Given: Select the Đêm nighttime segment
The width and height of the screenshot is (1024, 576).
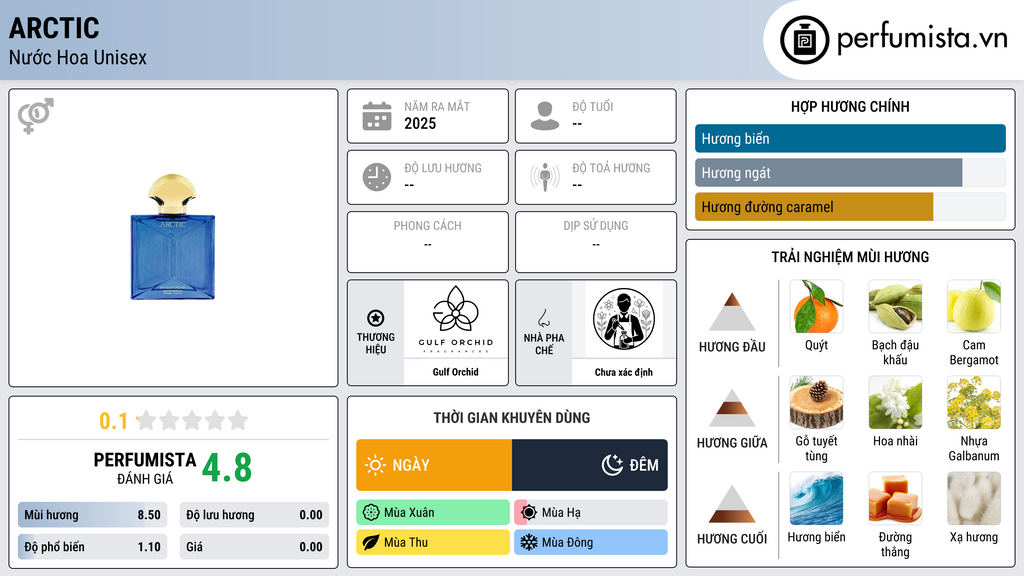Looking at the screenshot, I should click(590, 465).
